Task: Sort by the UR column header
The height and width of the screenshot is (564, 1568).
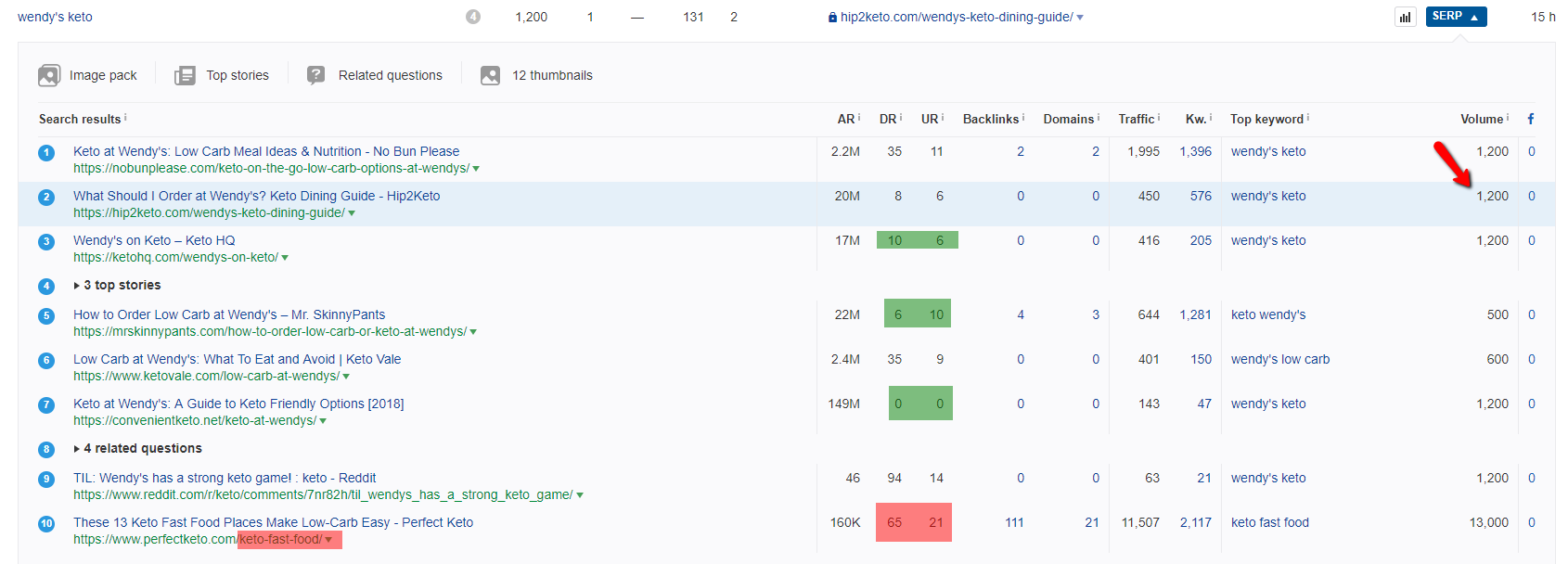Action: [930, 119]
